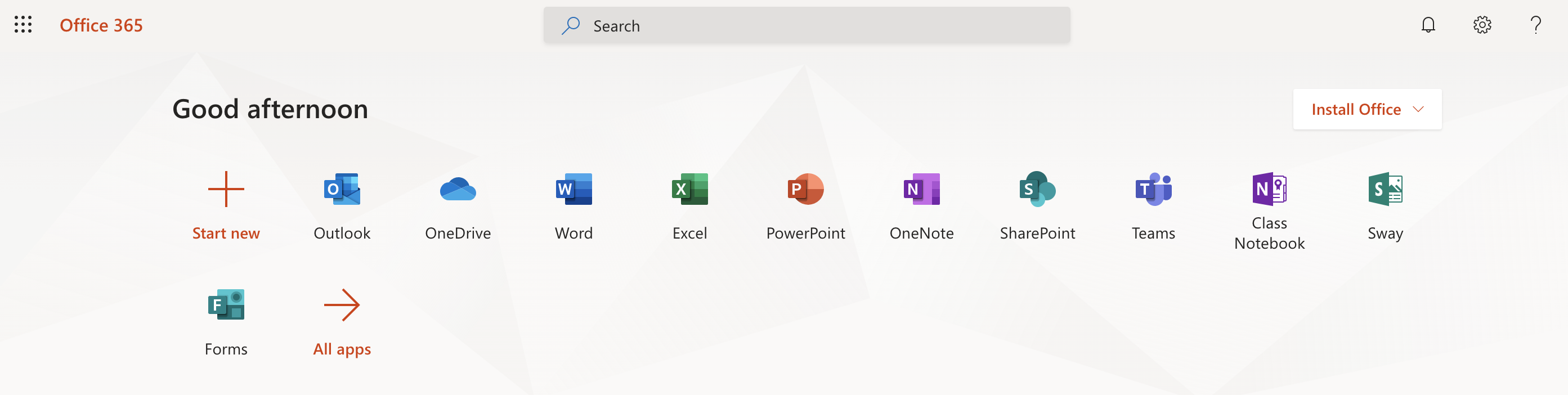Click the All apps arrow icon
Viewport: 1568px width, 395px height.
[x=342, y=305]
